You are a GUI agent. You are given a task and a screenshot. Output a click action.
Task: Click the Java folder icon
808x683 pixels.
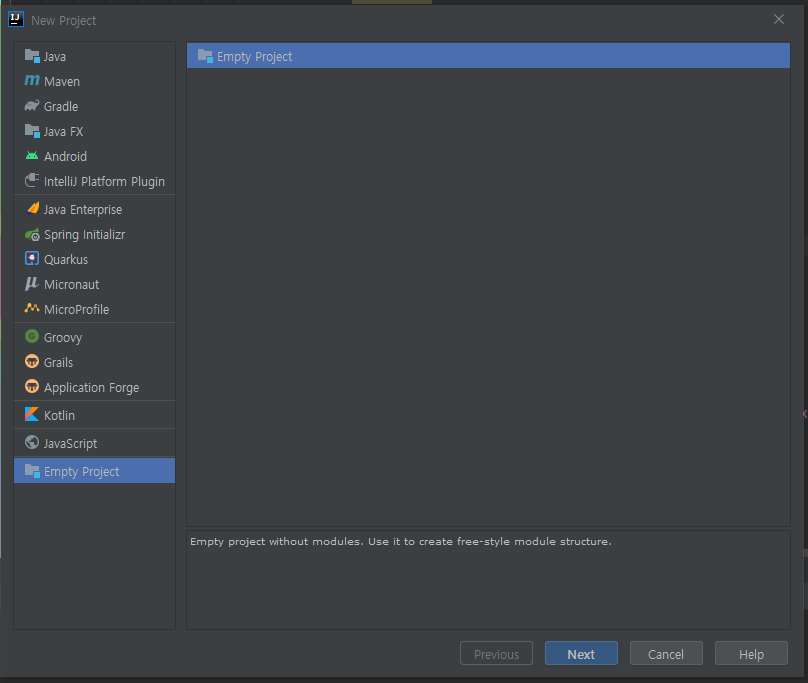point(32,56)
